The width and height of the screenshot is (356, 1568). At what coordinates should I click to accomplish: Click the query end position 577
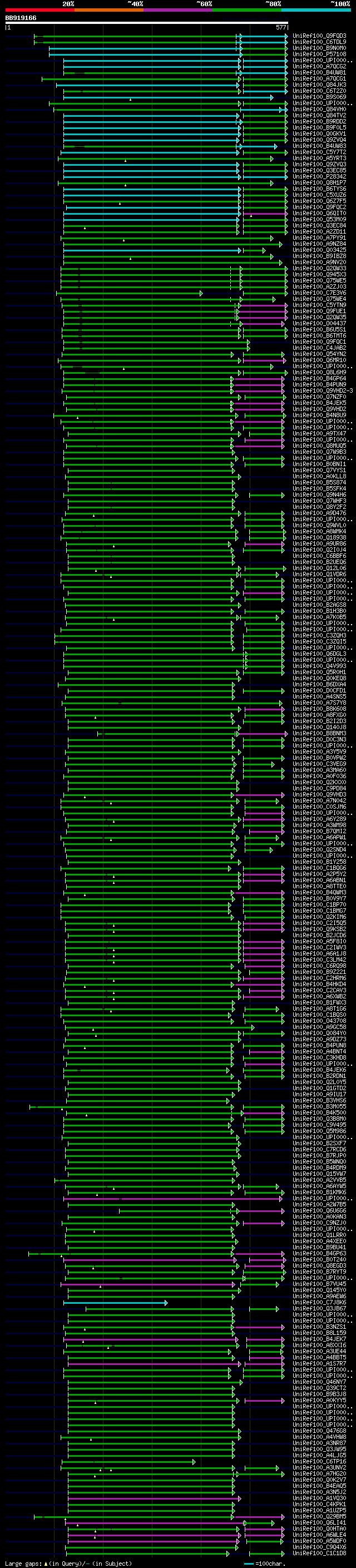pyautogui.click(x=281, y=28)
